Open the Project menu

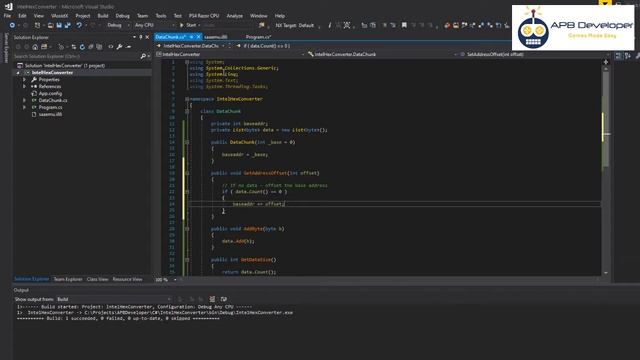point(82,16)
